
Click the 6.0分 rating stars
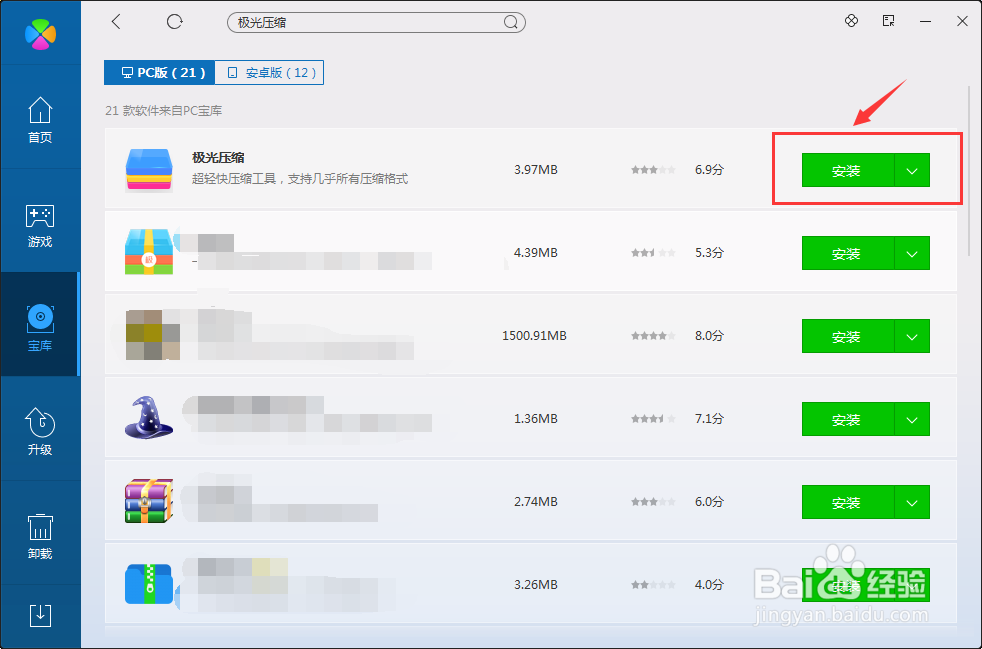[x=653, y=502]
